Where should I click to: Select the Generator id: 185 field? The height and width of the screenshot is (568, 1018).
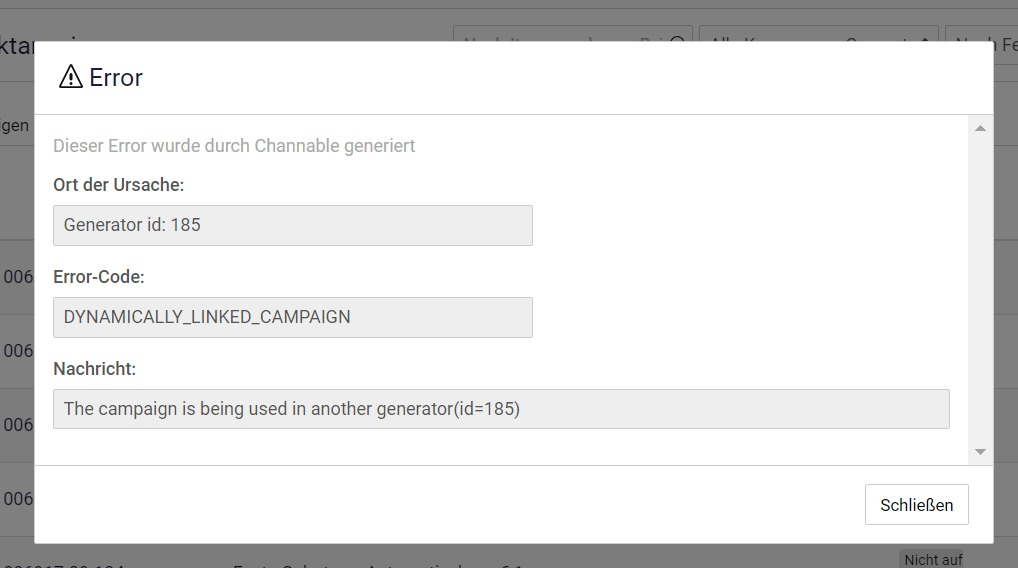[x=293, y=225]
